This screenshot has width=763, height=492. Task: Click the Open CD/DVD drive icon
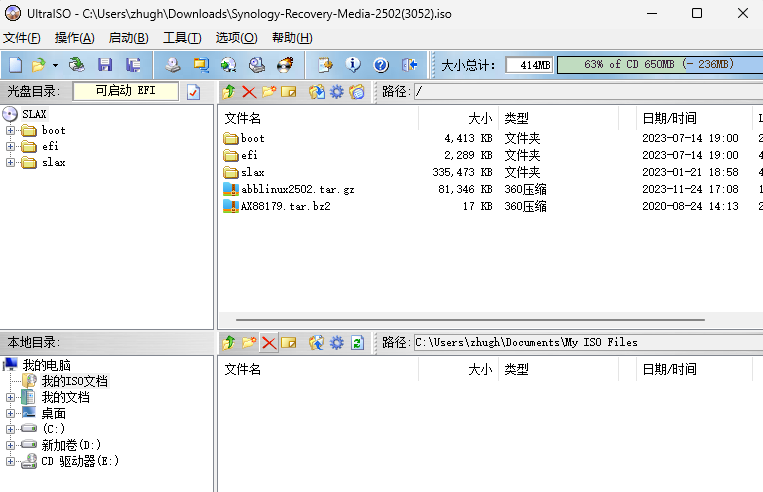point(76,65)
